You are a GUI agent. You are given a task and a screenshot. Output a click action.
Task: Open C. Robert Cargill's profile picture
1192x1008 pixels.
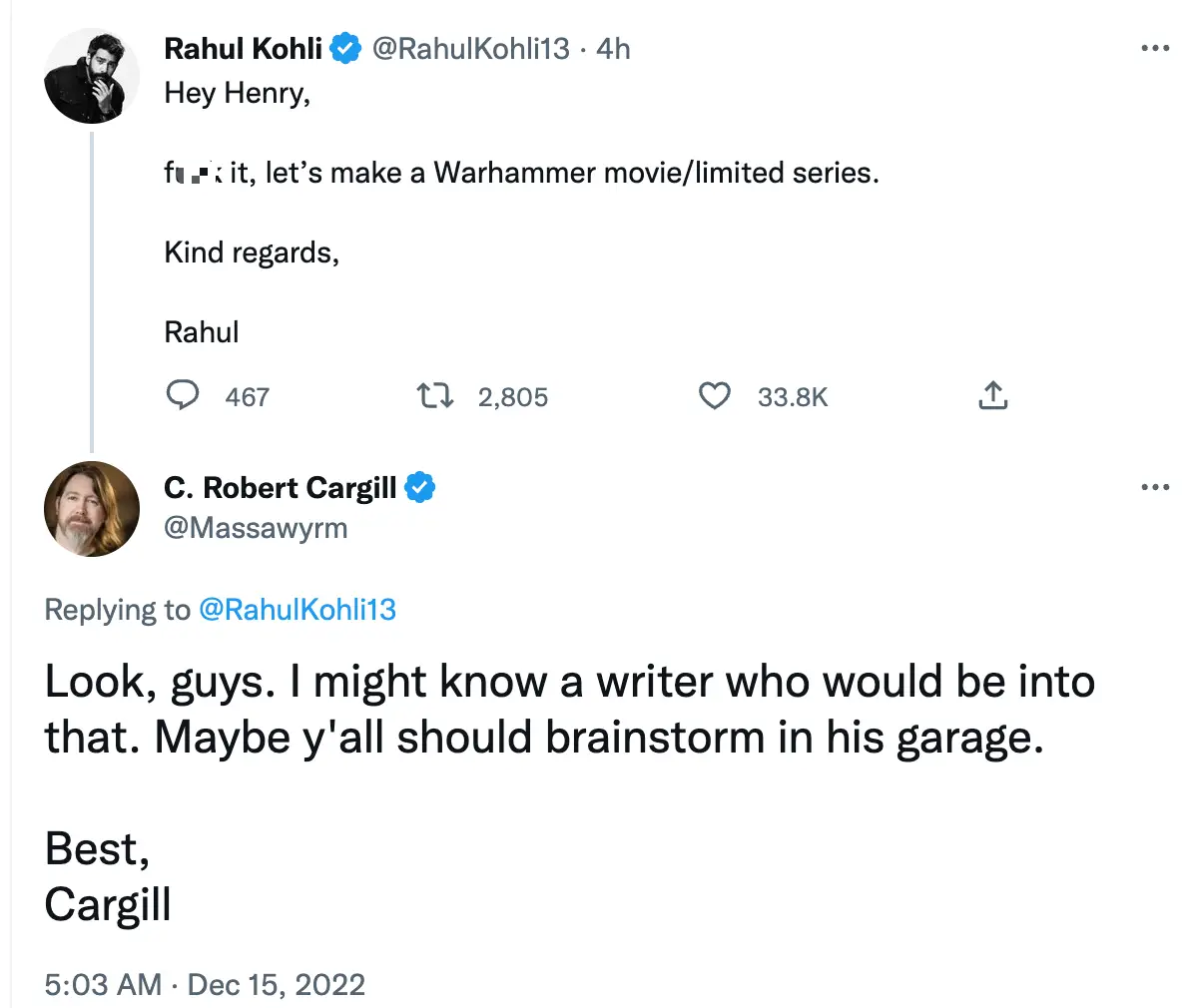(x=92, y=509)
